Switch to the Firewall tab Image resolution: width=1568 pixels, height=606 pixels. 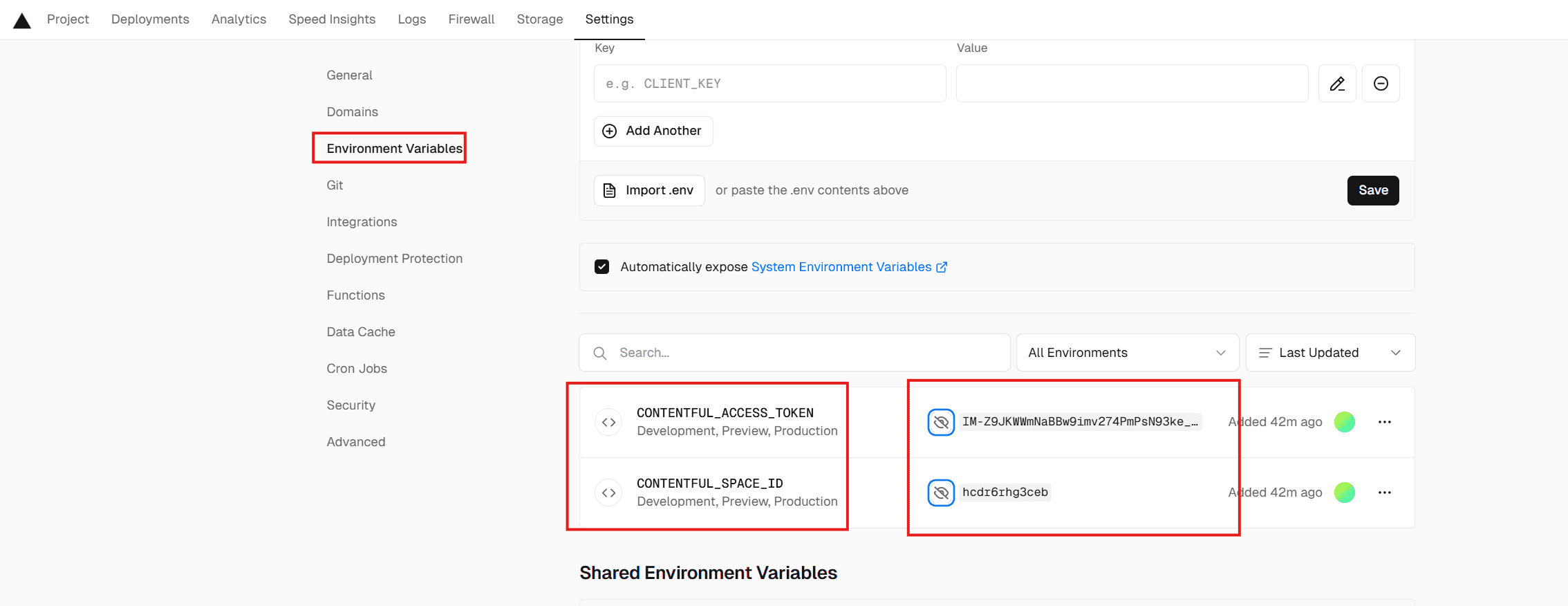[471, 19]
